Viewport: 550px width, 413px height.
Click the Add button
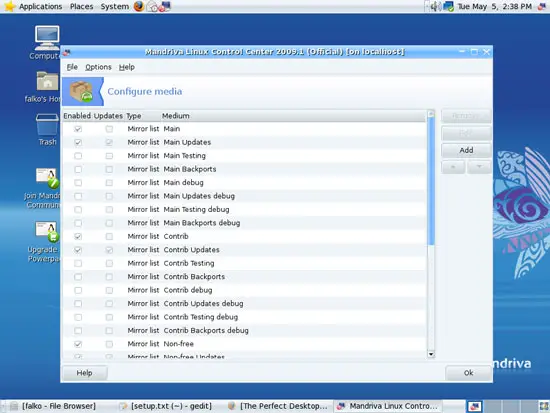pyautogui.click(x=466, y=150)
